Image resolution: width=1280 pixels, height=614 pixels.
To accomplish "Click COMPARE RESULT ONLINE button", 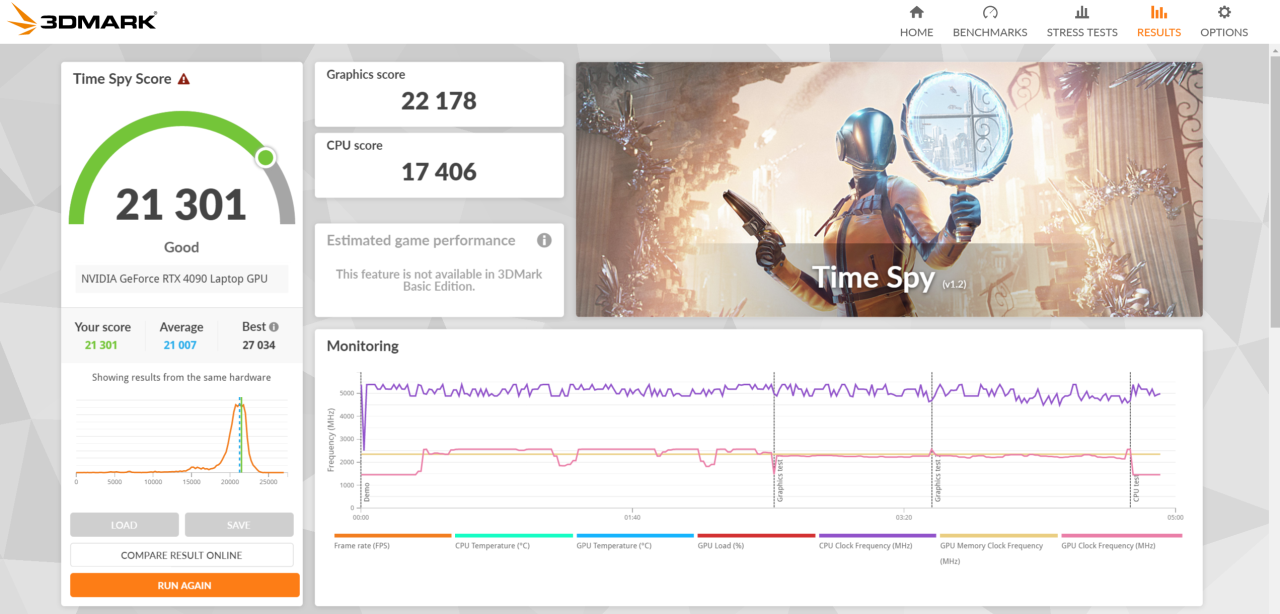I will click(182, 555).
